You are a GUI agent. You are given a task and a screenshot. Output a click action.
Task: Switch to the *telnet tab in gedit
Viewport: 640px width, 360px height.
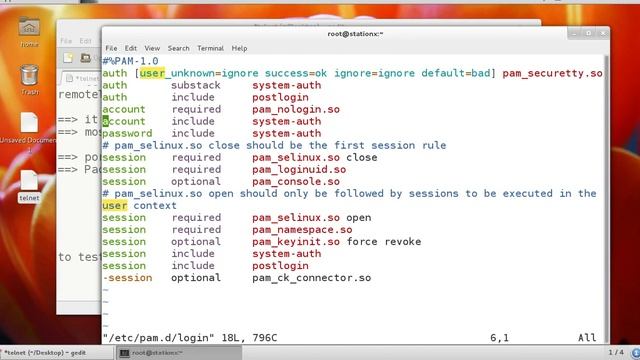click(x=82, y=78)
